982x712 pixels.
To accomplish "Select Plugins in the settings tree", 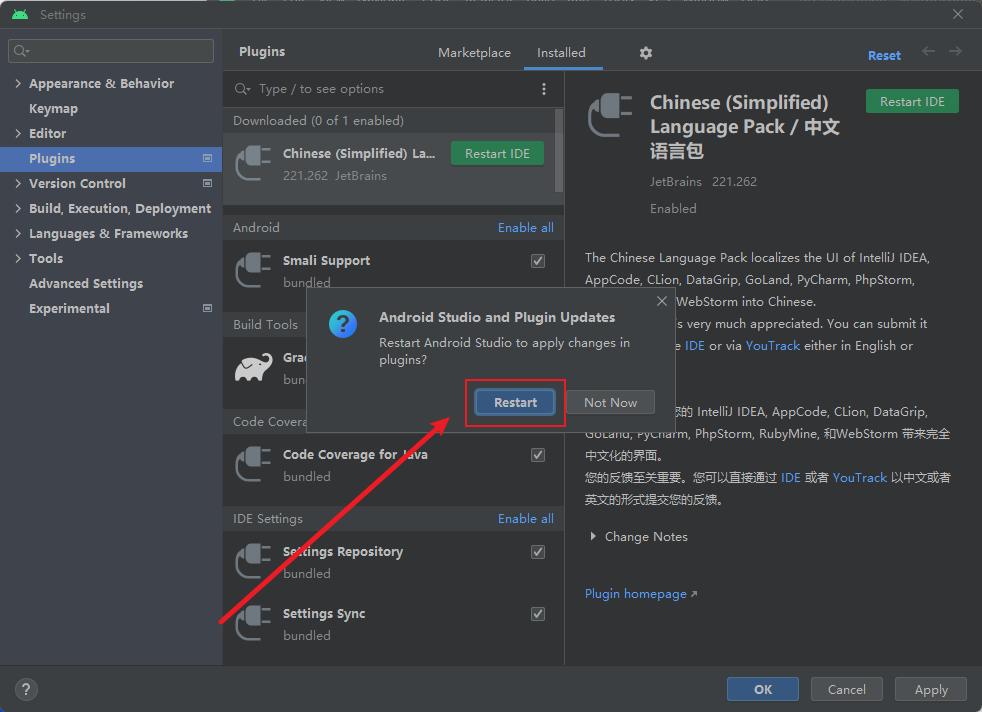I will tap(111, 158).
